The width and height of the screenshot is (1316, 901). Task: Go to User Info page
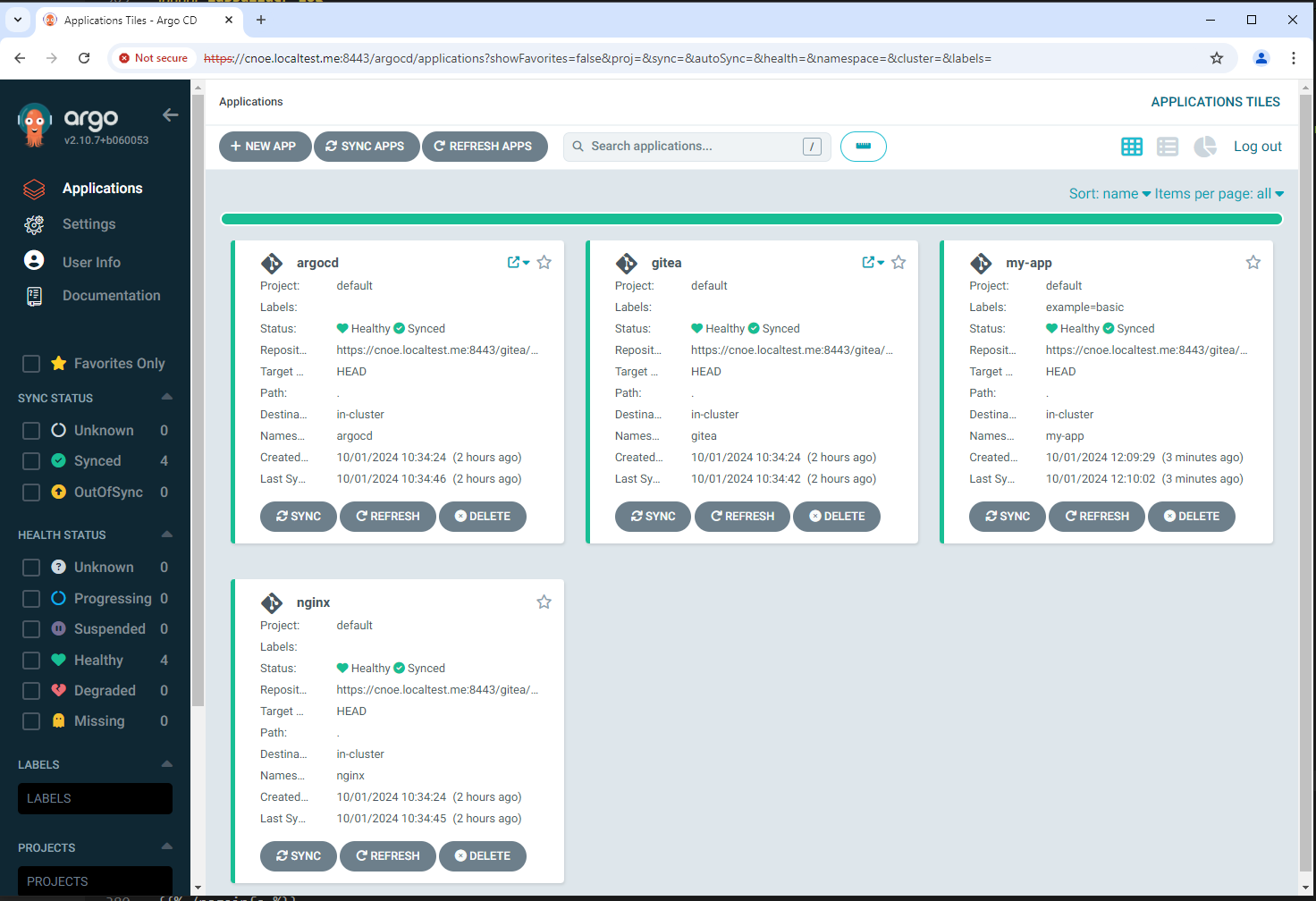click(91, 262)
